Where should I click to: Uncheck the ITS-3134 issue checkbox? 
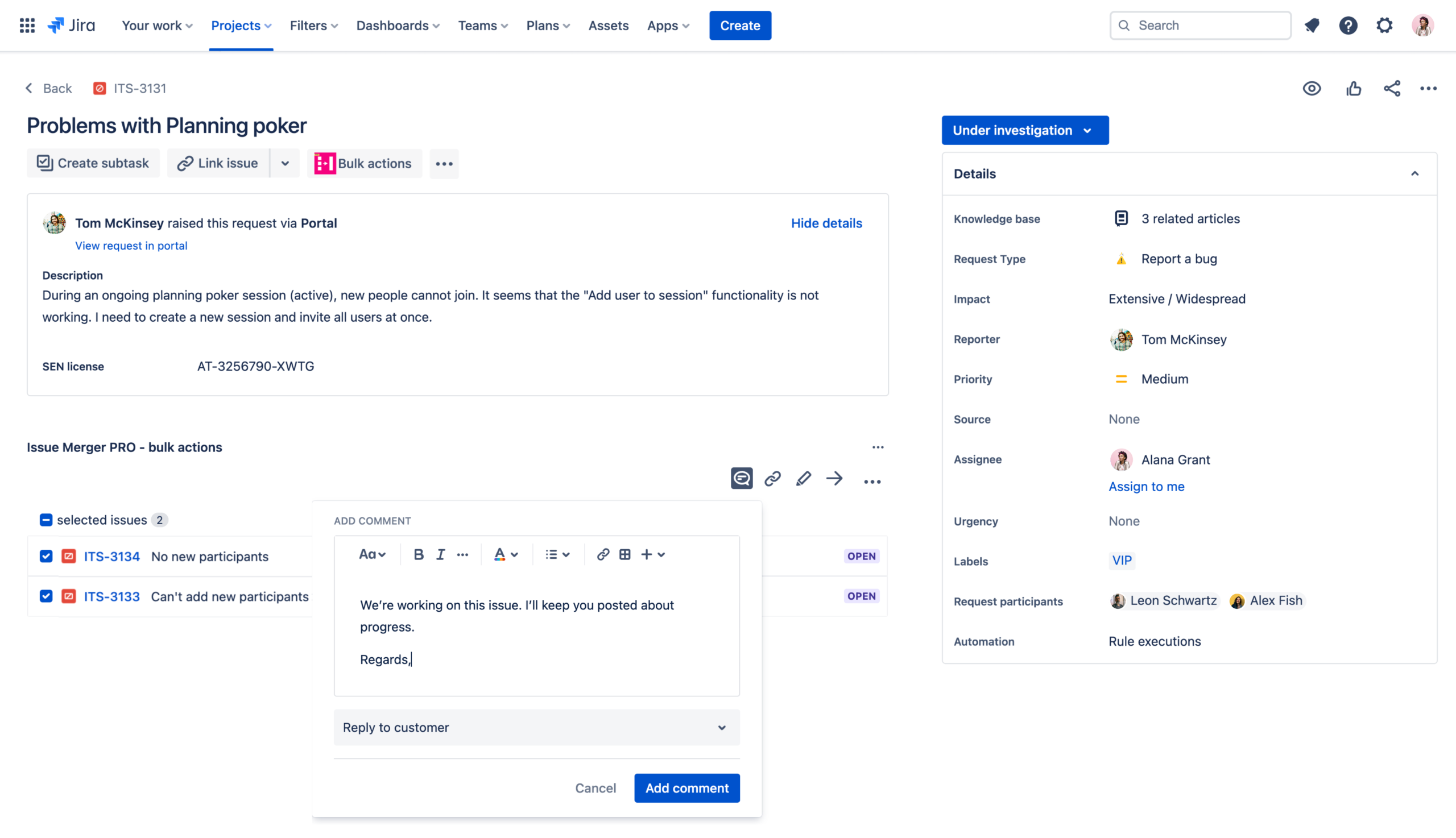click(x=46, y=556)
